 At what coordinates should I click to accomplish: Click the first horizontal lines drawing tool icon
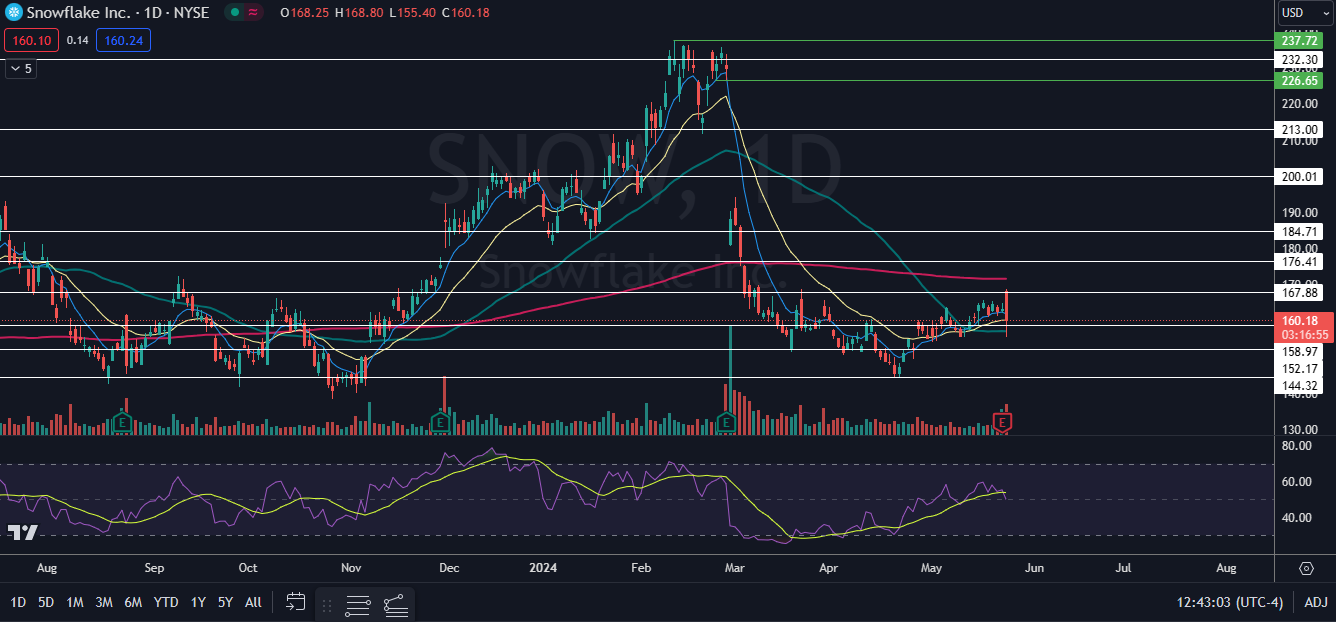tap(359, 604)
